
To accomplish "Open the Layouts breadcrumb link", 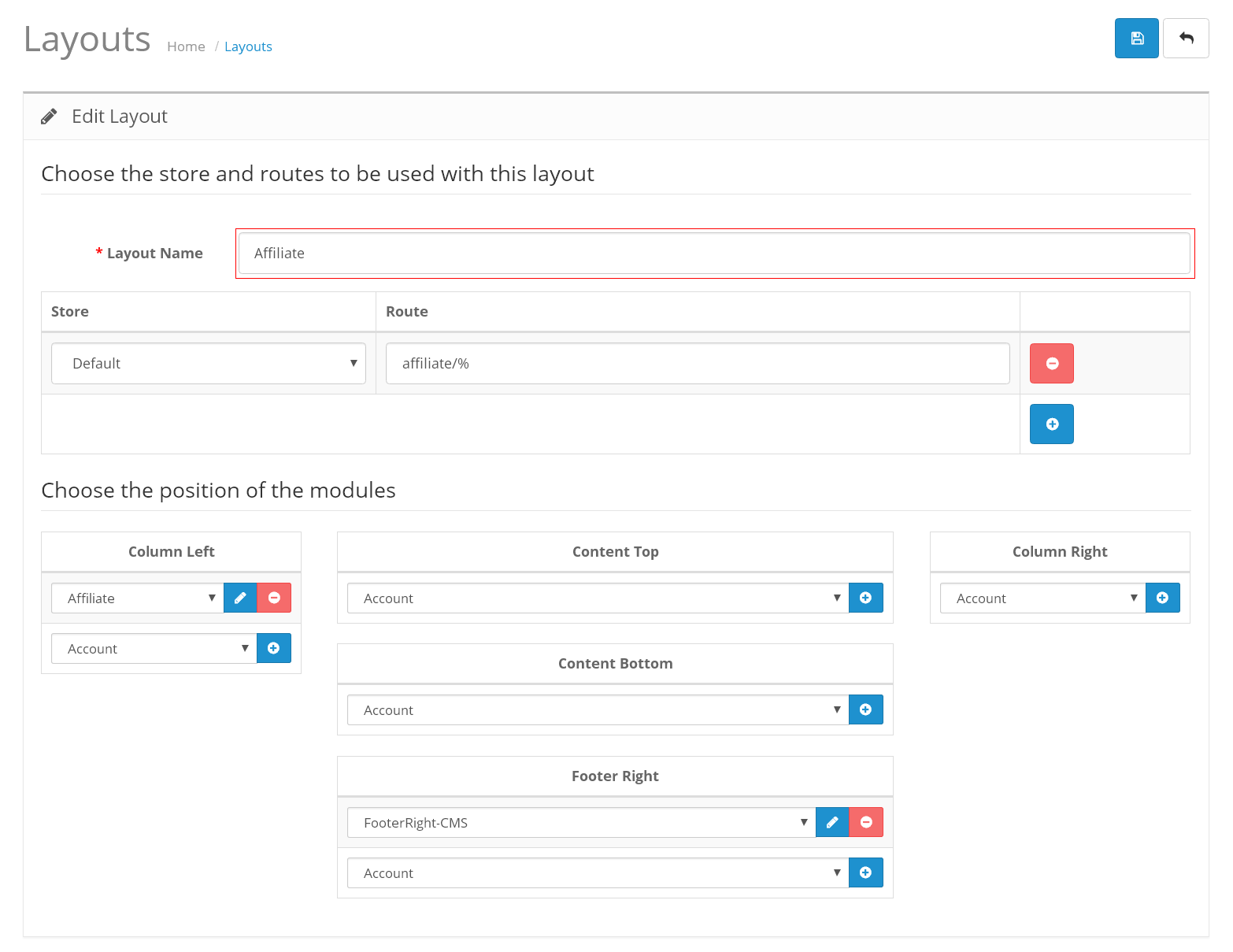I will click(248, 47).
